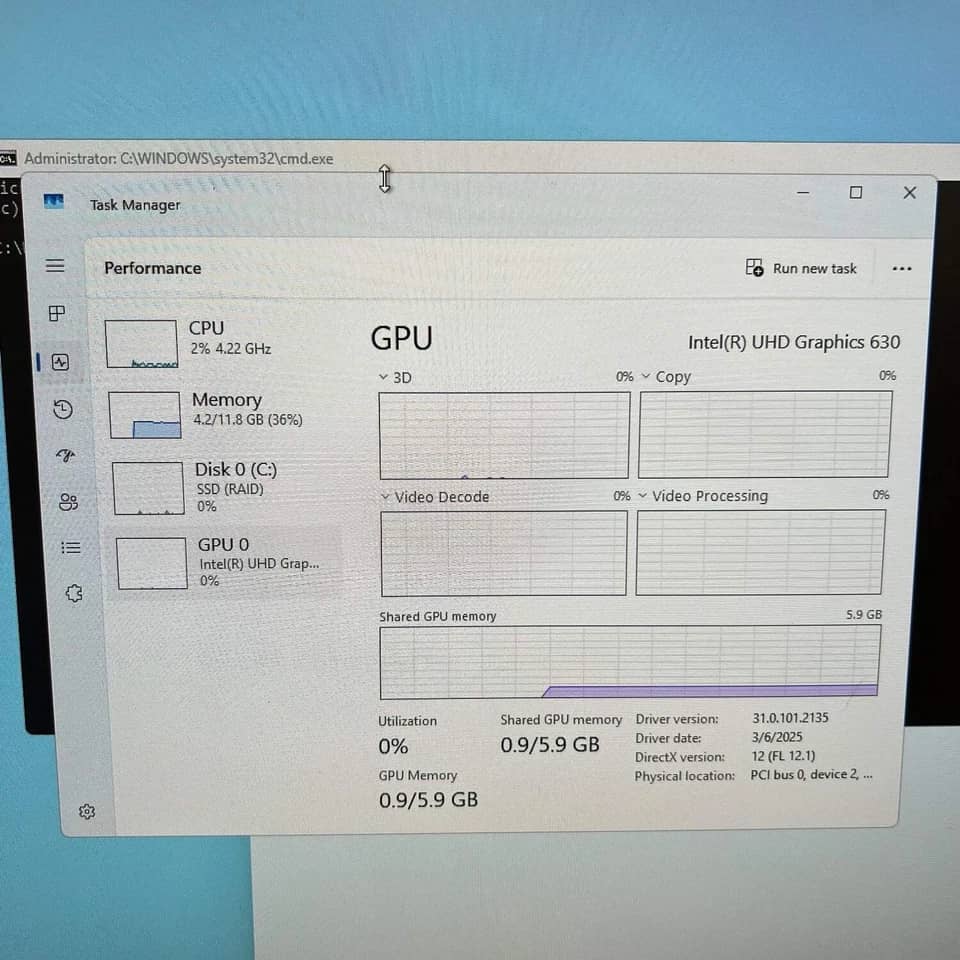
Task: Select the Memory performance item
Action: point(222,414)
